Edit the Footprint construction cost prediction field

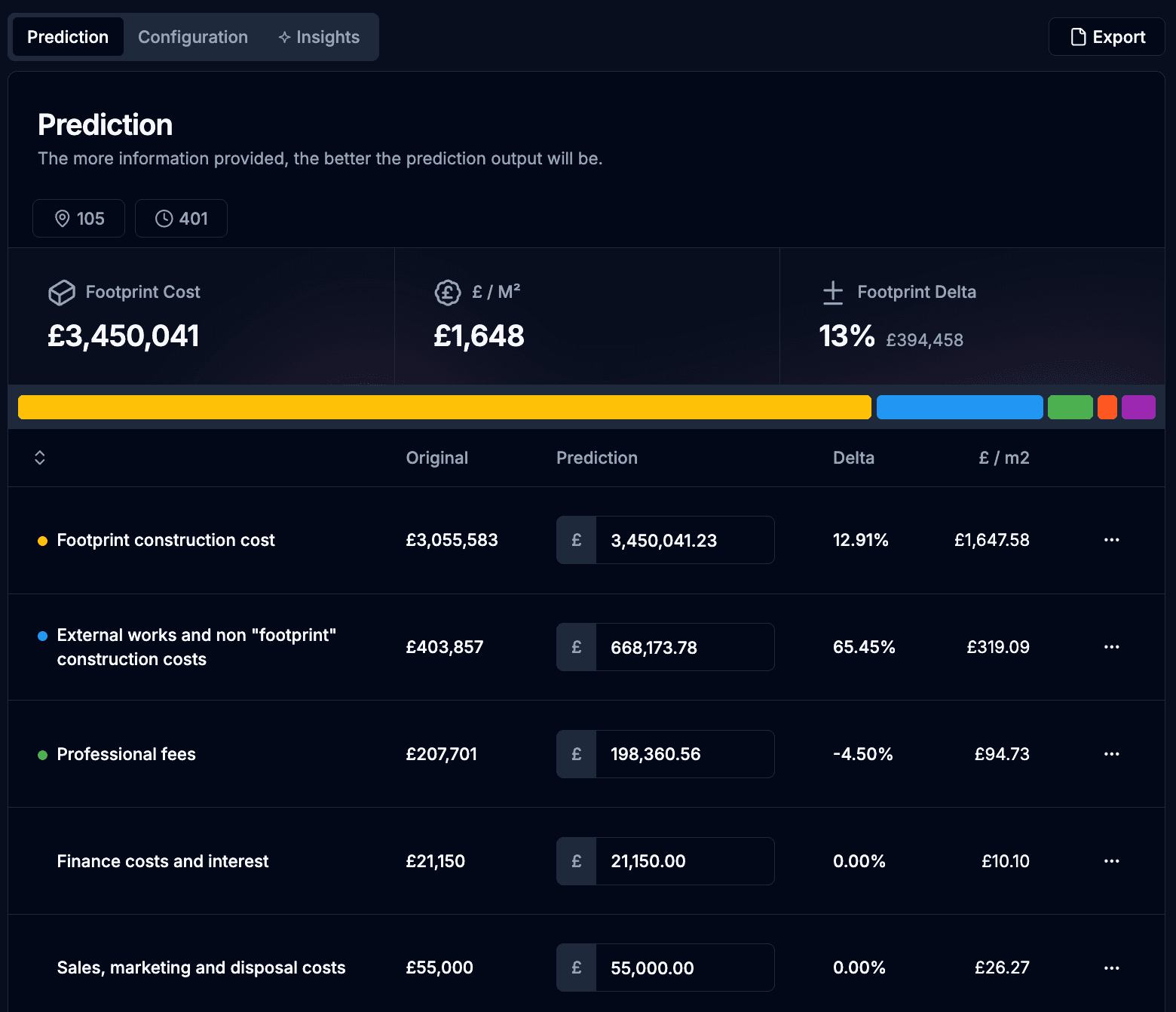(x=684, y=540)
